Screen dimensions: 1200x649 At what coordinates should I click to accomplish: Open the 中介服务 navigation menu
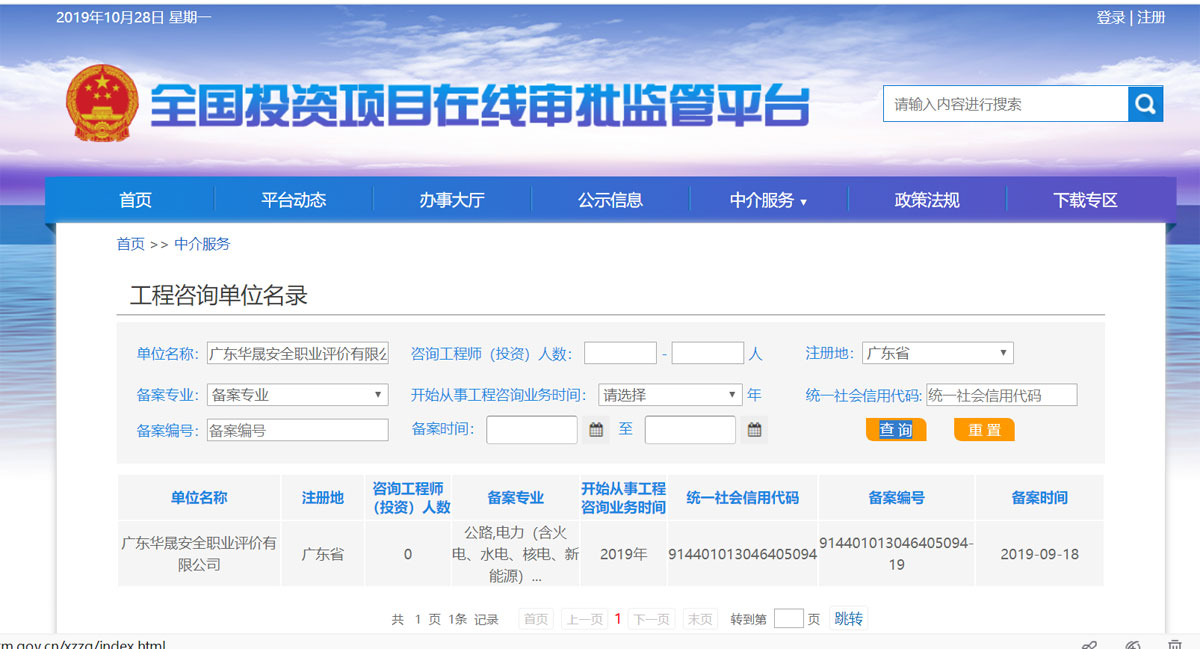tap(767, 200)
